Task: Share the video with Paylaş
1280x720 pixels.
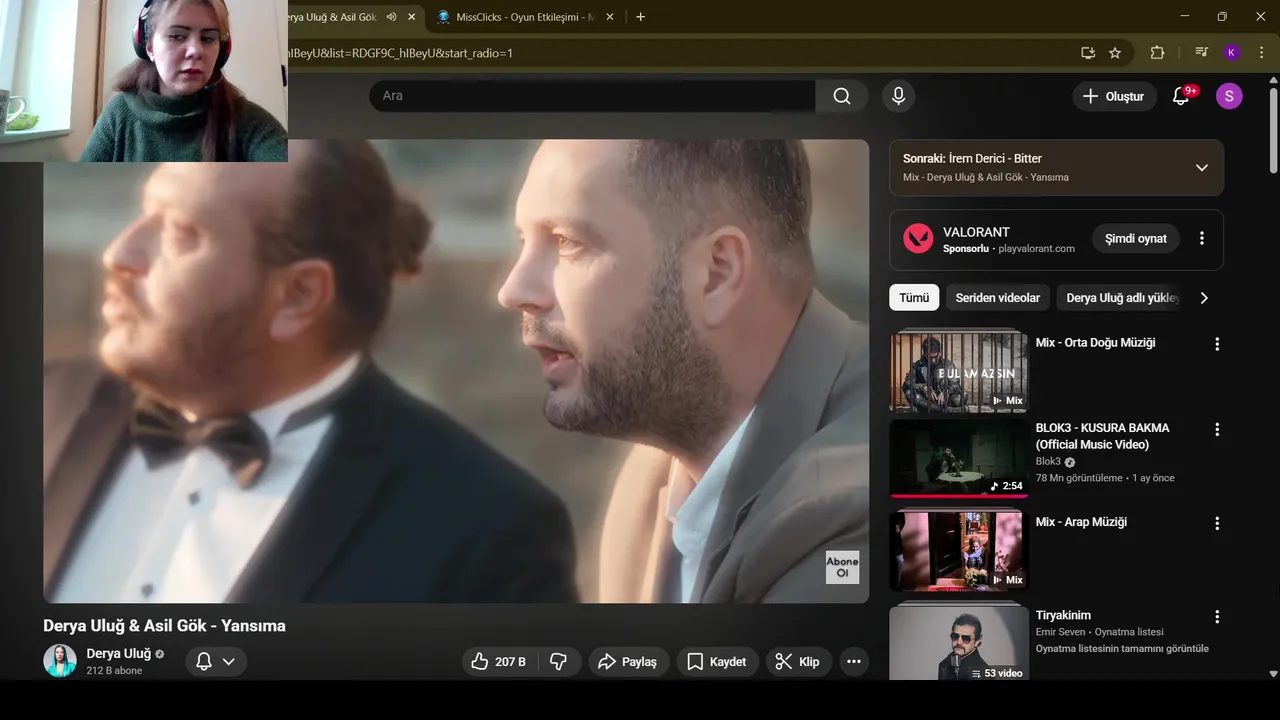Action: point(627,662)
